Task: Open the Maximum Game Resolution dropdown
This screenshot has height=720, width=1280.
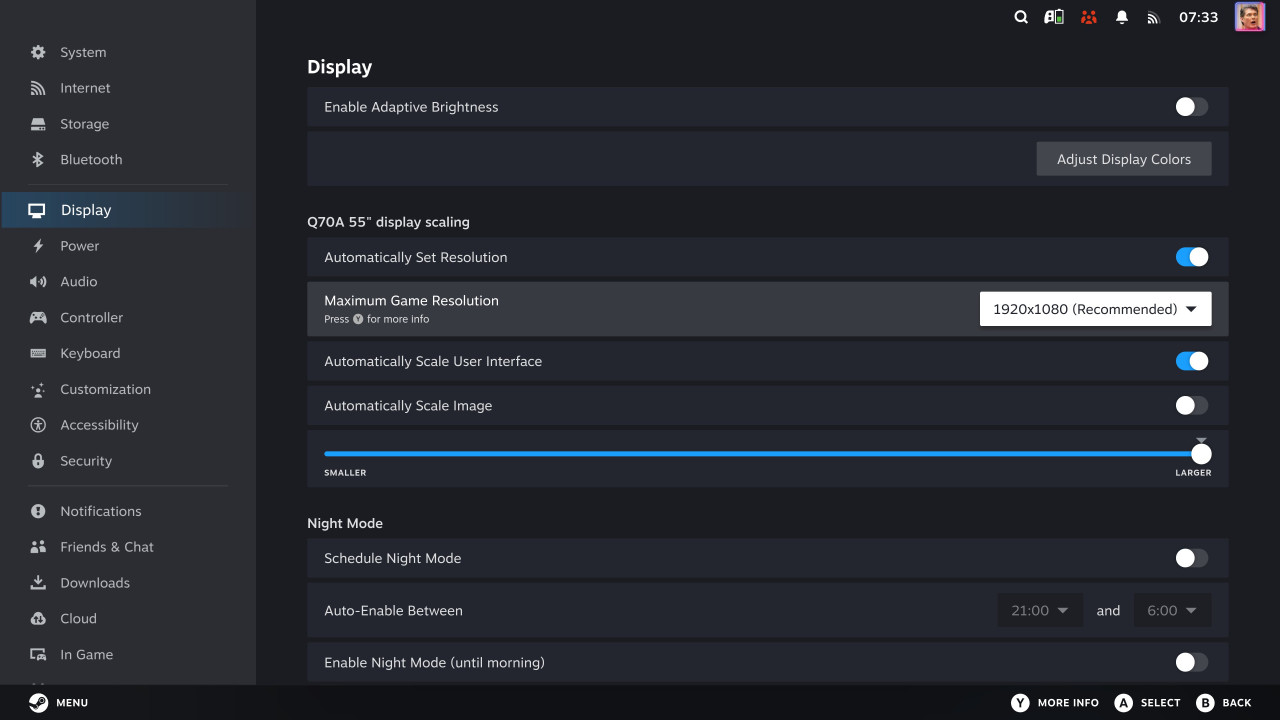Action: click(1095, 309)
